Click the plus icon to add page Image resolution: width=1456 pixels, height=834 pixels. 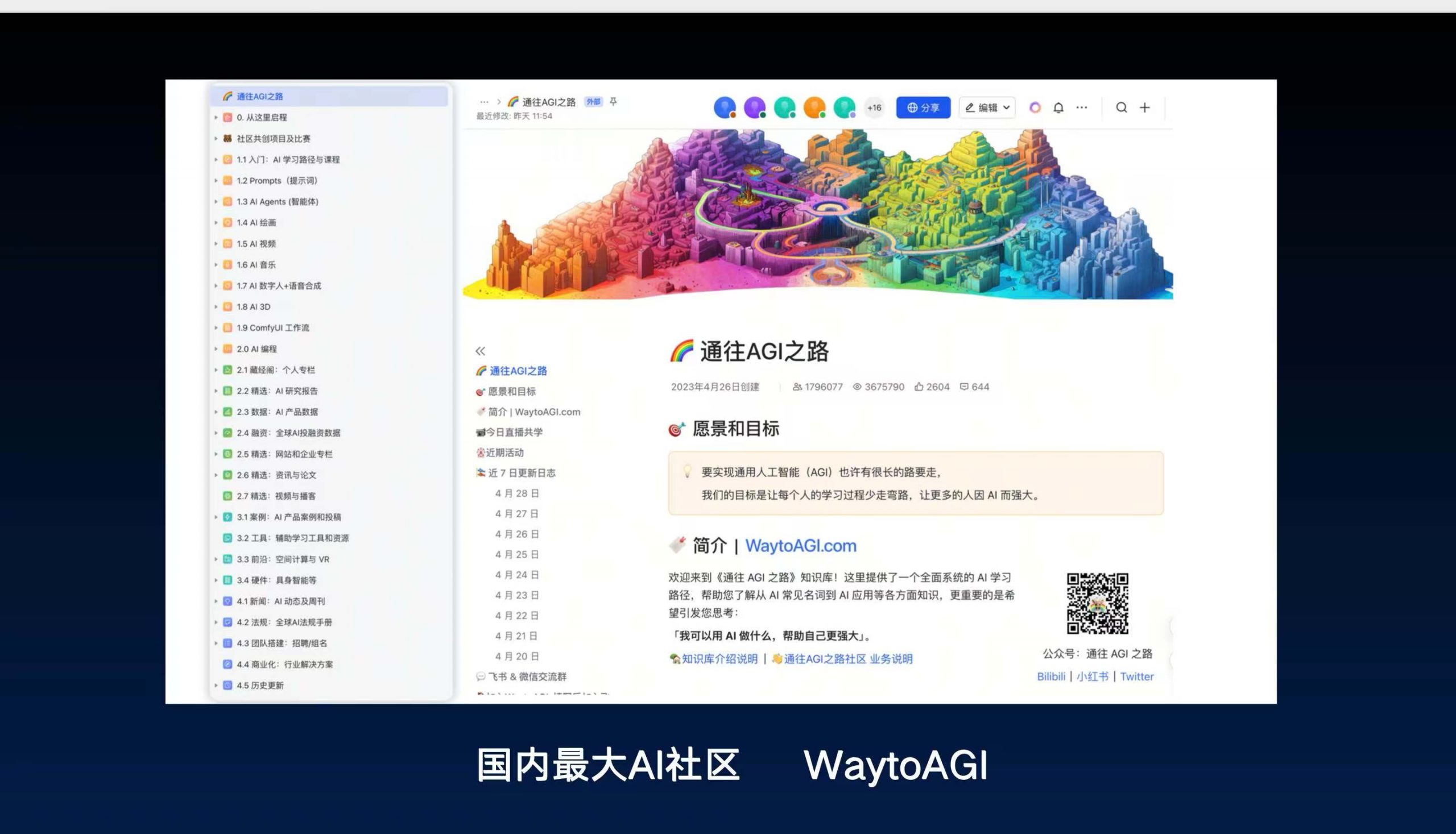[x=1145, y=107]
